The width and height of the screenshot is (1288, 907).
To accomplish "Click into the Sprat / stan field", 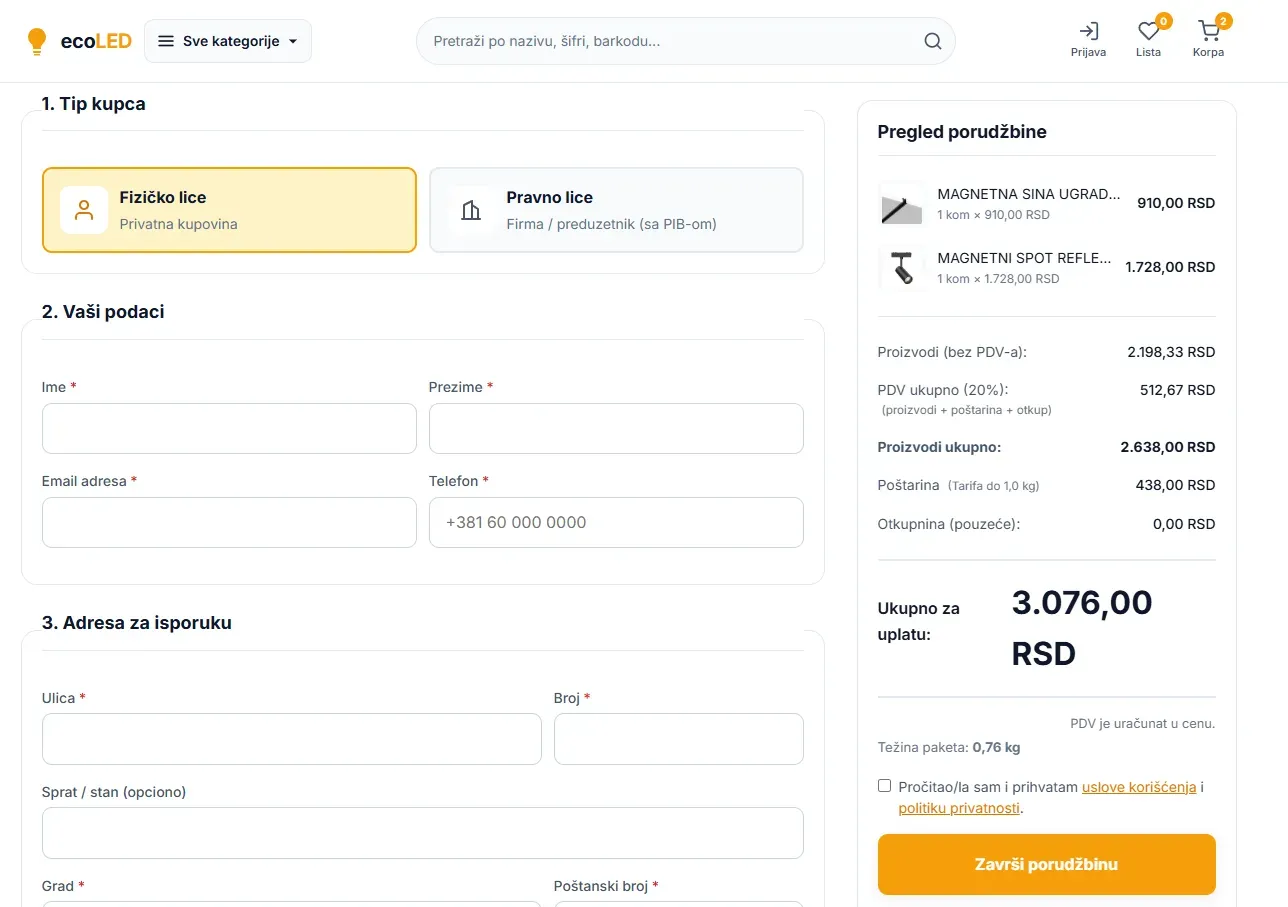I will pyautogui.click(x=422, y=833).
